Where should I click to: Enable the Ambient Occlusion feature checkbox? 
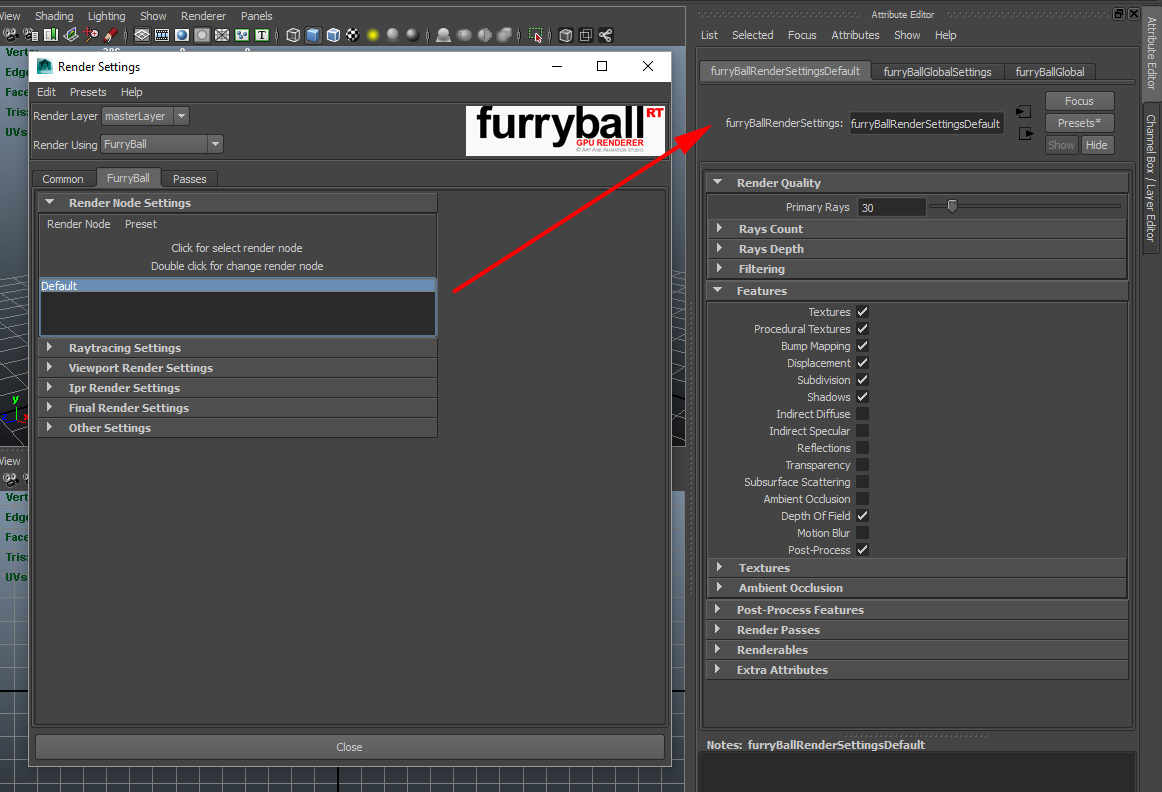[863, 499]
